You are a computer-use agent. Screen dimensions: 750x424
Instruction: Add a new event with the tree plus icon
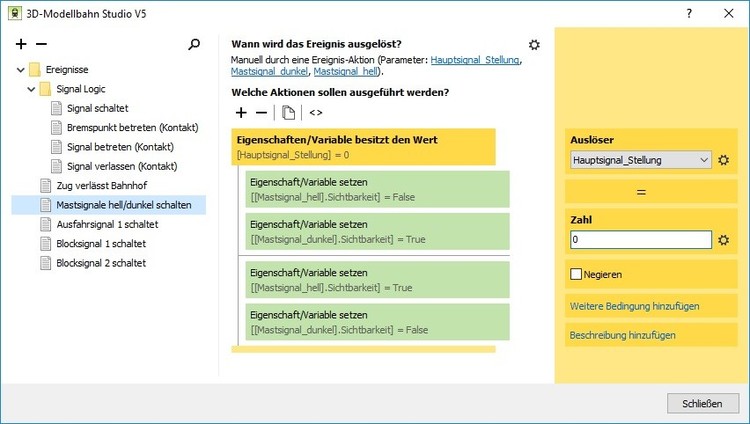pyautogui.click(x=21, y=44)
